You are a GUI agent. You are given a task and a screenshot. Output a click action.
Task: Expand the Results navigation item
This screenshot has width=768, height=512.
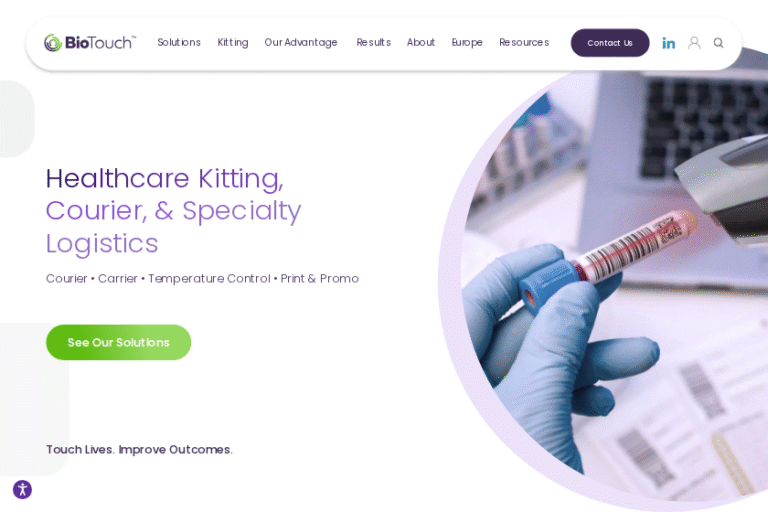click(x=373, y=43)
